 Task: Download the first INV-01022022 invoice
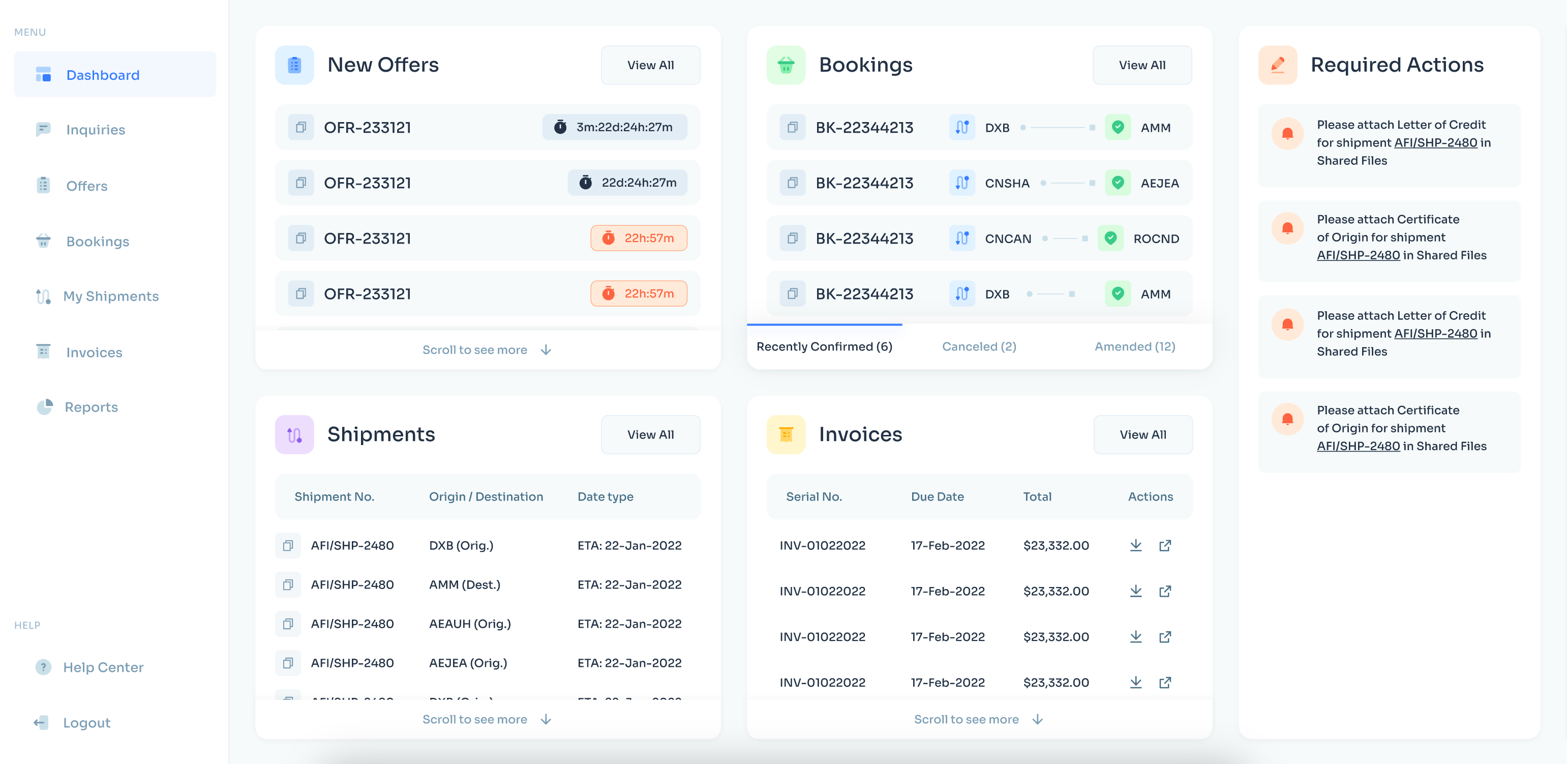[x=1135, y=545]
